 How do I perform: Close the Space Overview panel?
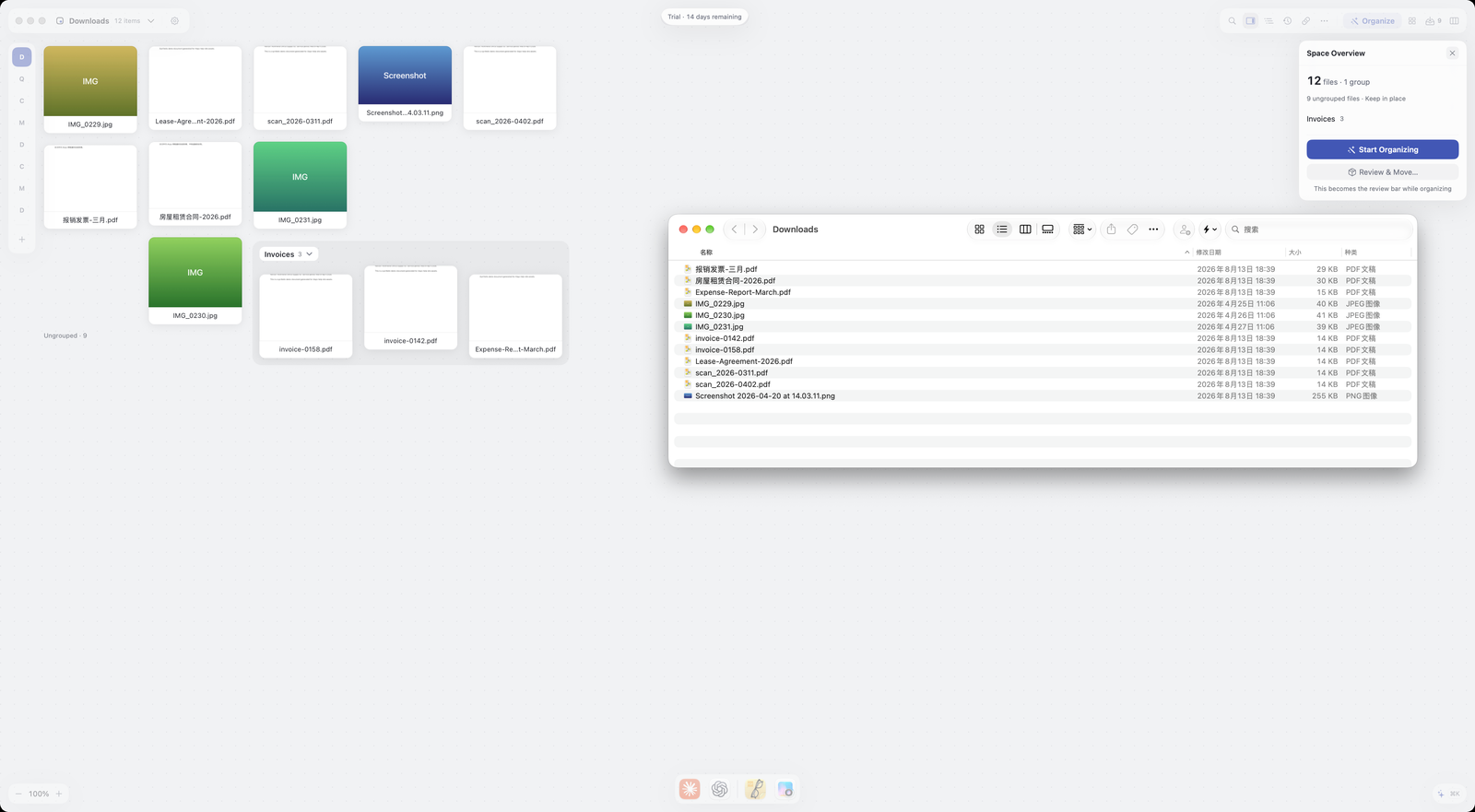coord(1452,53)
